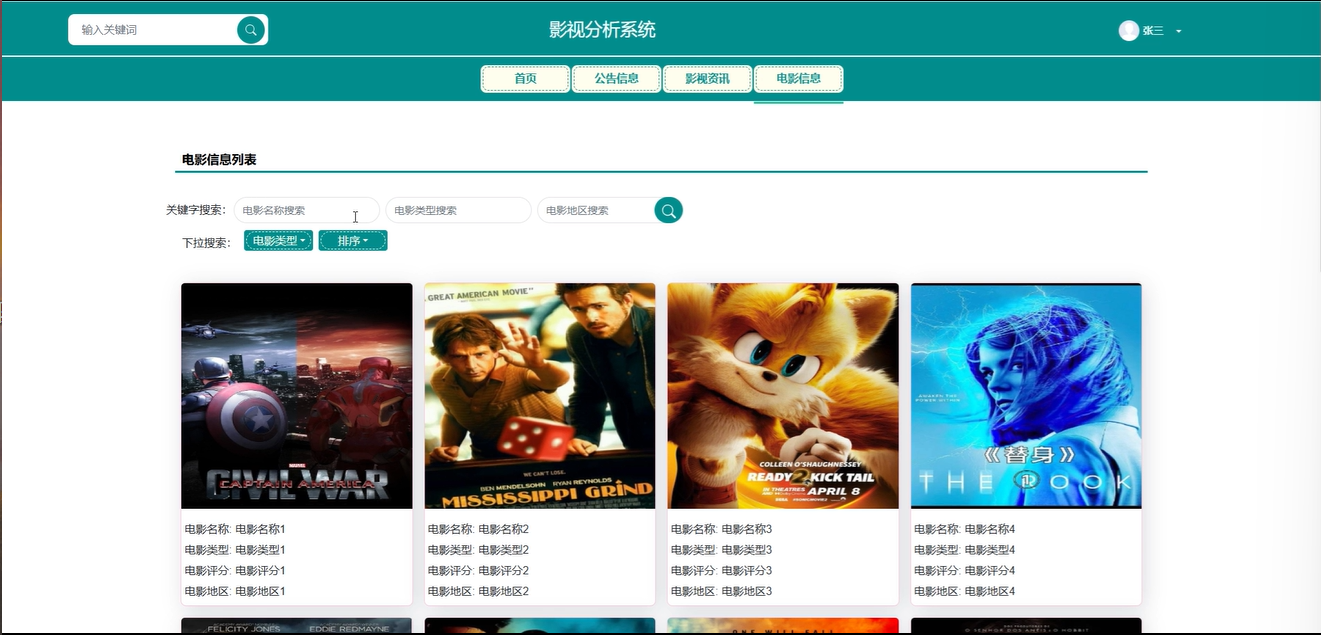The width and height of the screenshot is (1321, 635).
Task: Select the 电影信息 tab
Action: [799, 79]
